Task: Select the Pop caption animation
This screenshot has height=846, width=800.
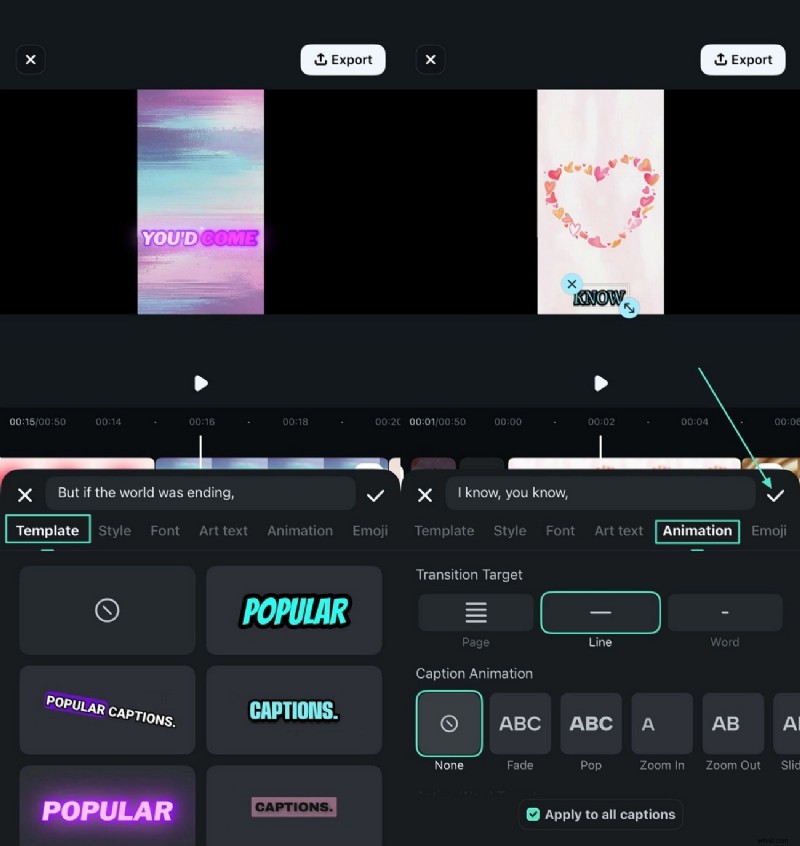Action: coord(591,723)
